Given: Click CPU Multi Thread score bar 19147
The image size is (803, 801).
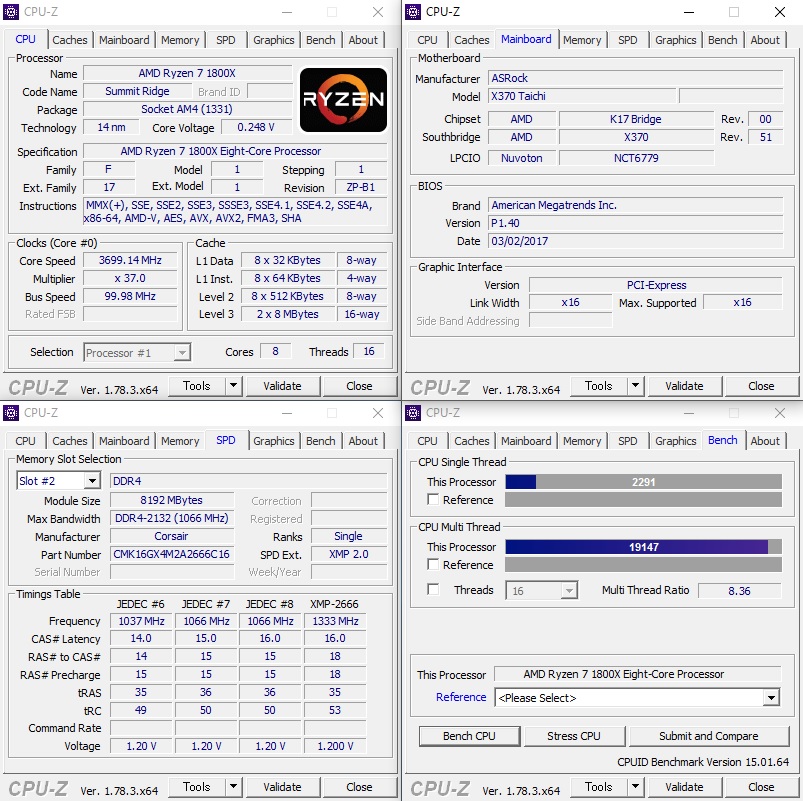Looking at the screenshot, I should [643, 547].
